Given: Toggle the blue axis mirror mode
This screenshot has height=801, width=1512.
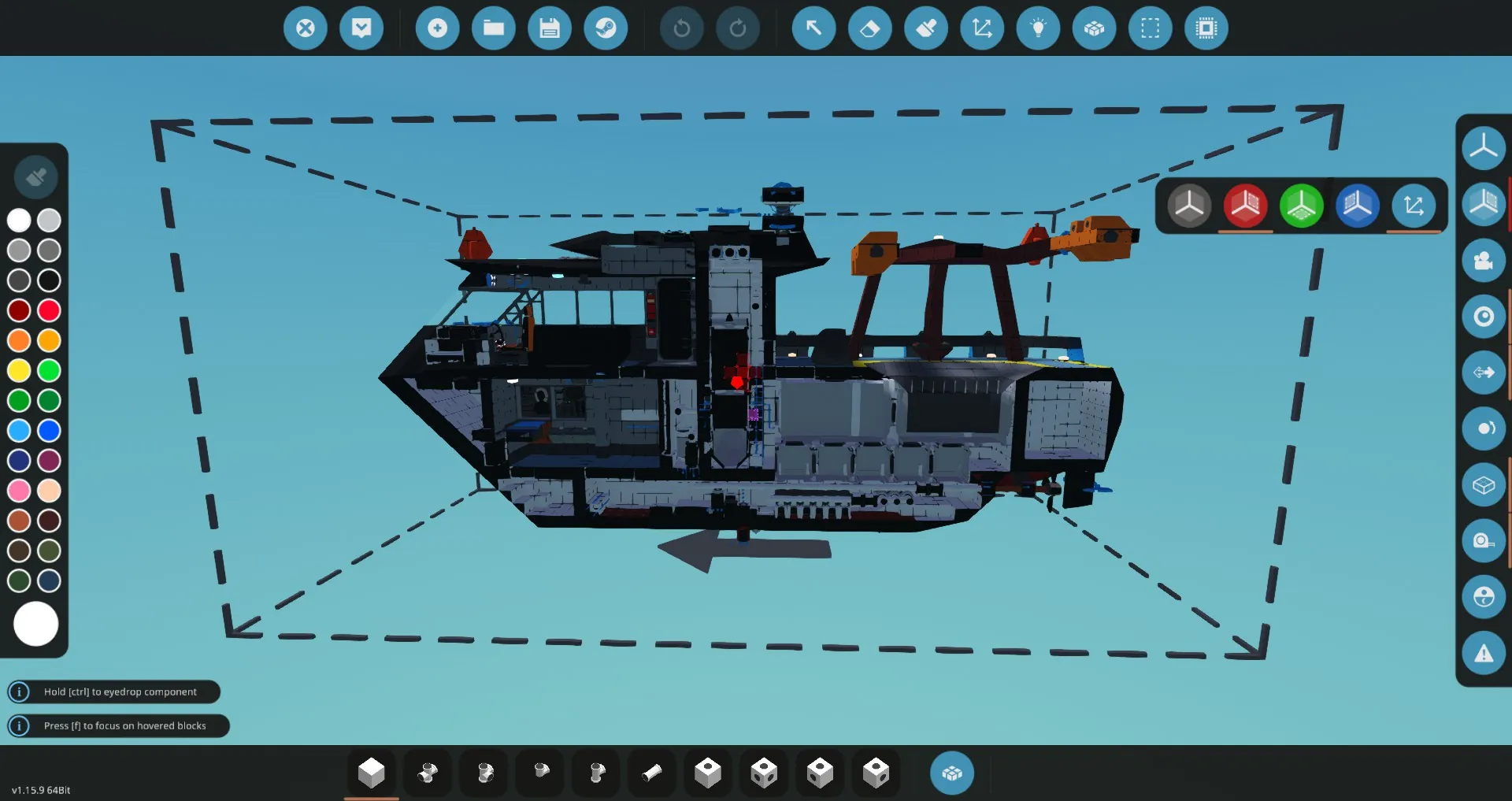Looking at the screenshot, I should click(1357, 206).
